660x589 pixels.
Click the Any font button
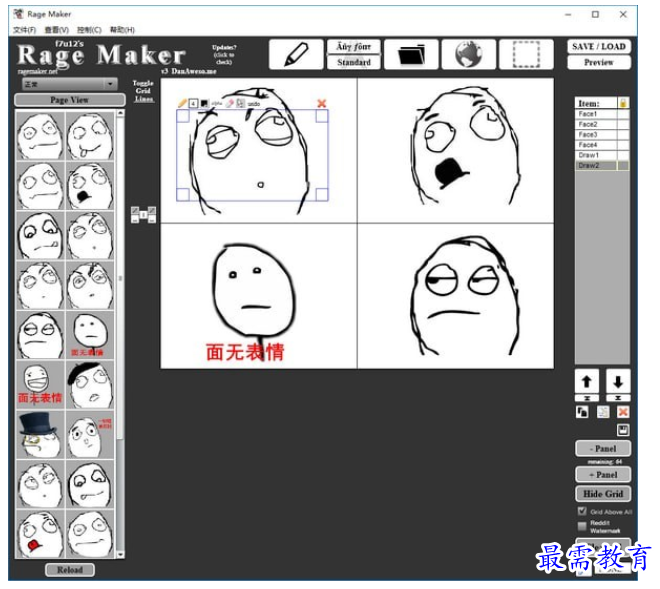[x=354, y=47]
